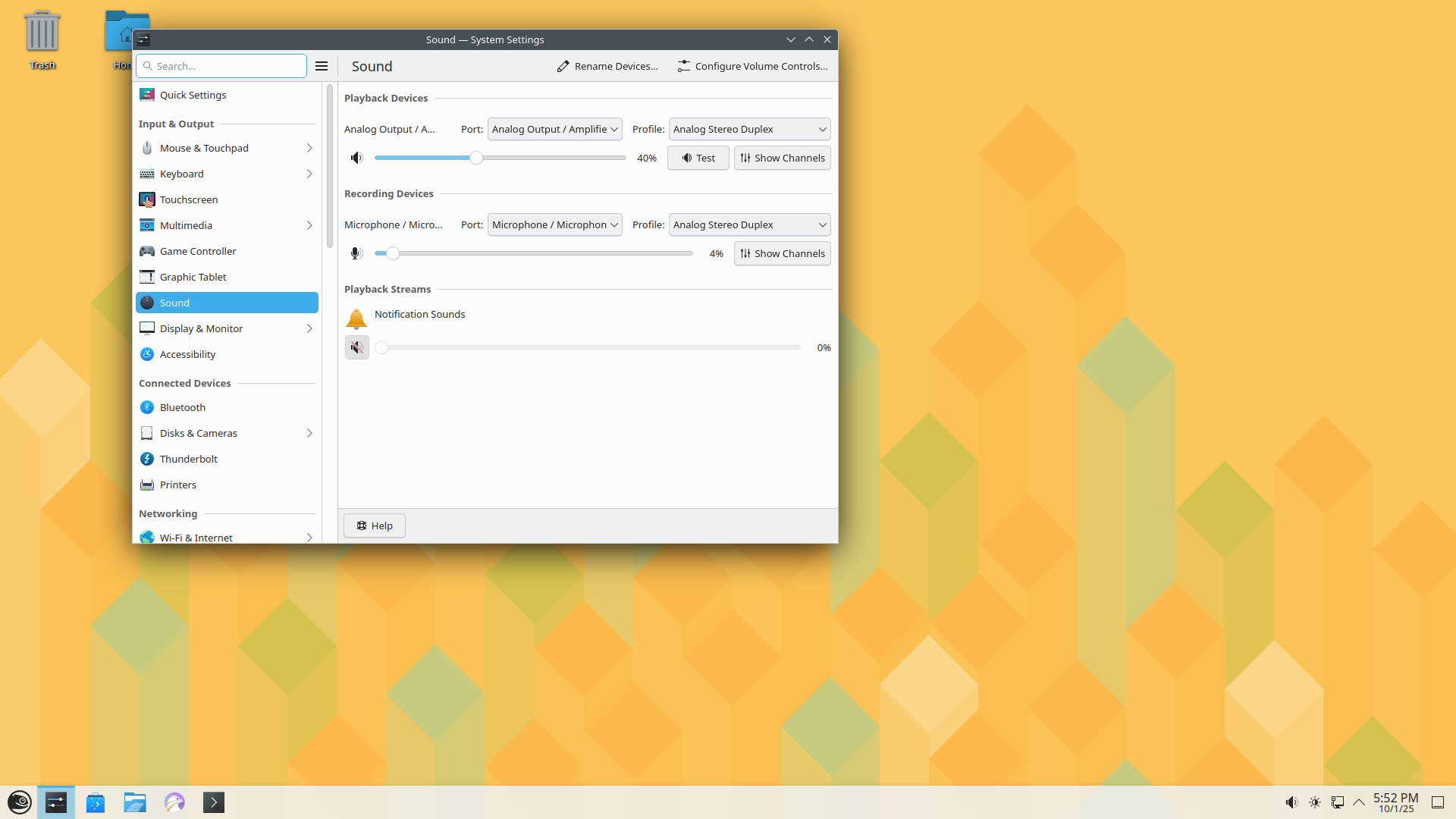Screen dimensions: 1456x819
Task: Open Konsole terminal from taskbar
Action: click(x=214, y=802)
